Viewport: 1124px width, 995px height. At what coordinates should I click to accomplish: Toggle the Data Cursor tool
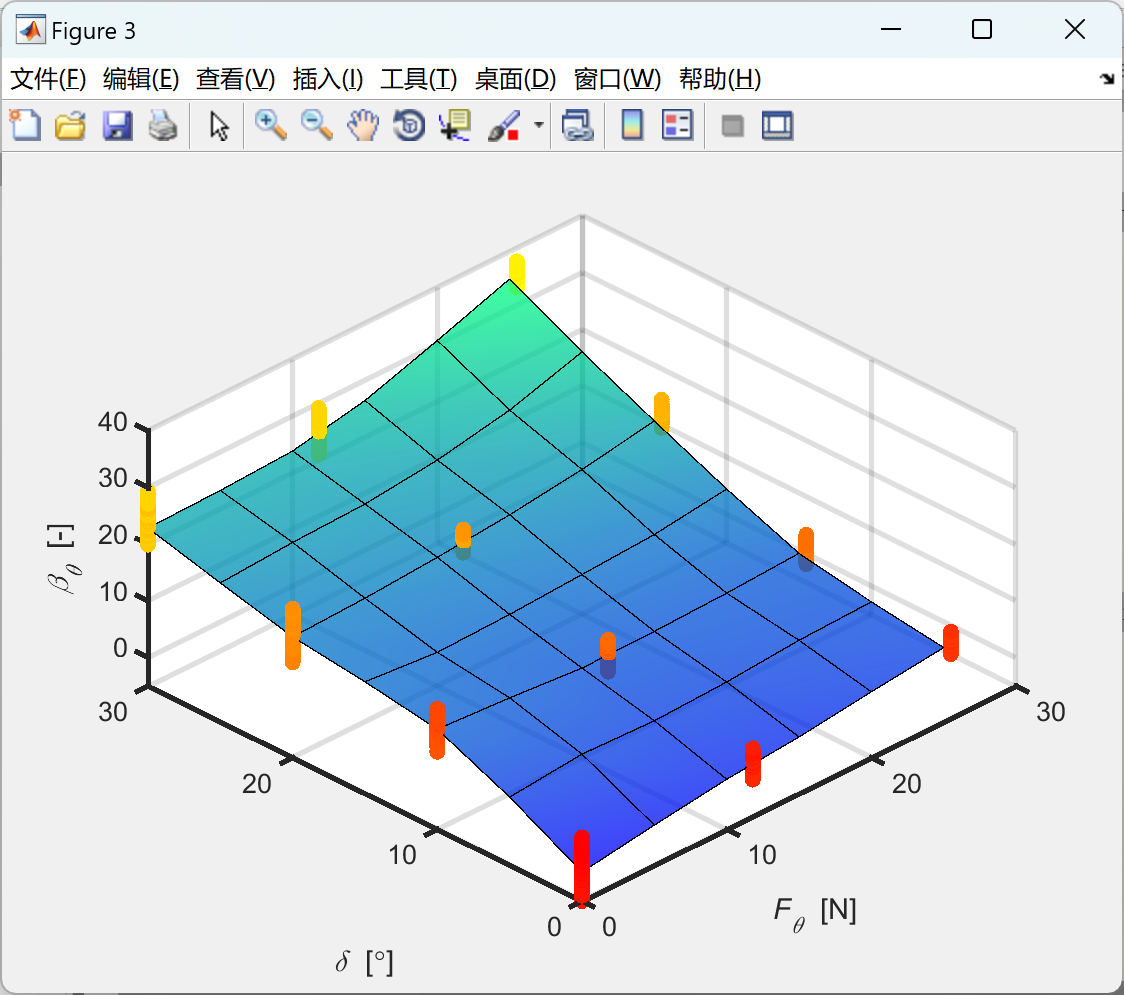[x=455, y=126]
